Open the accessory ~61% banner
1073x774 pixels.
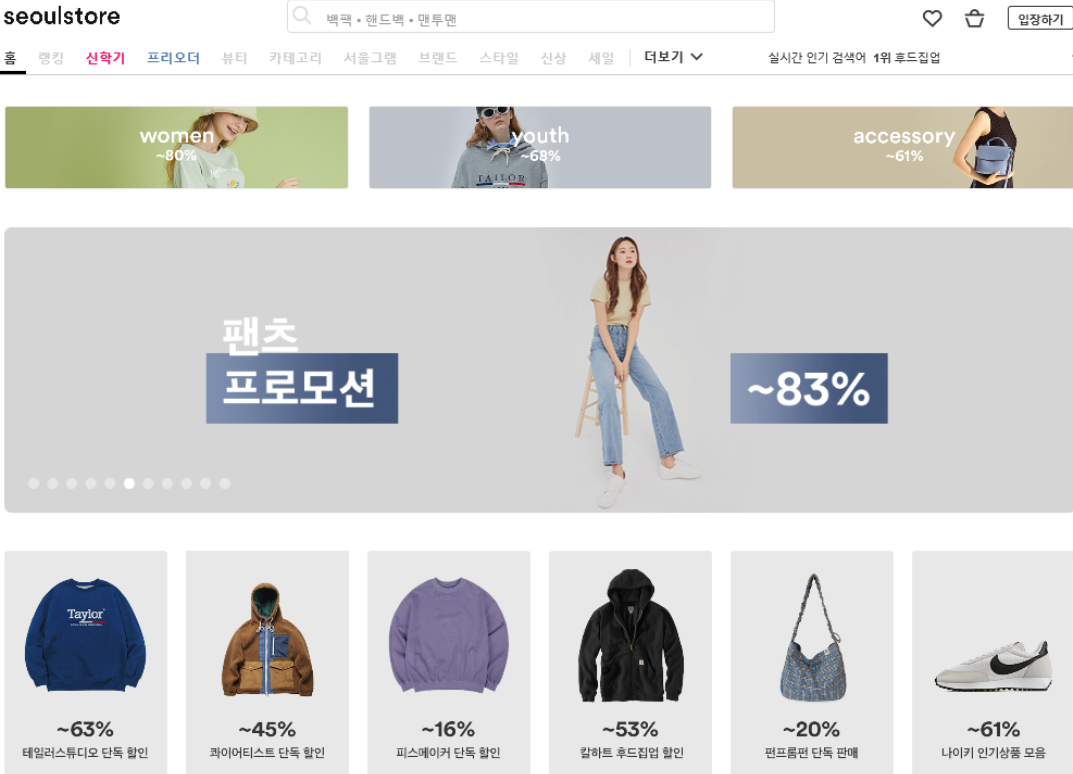click(903, 147)
